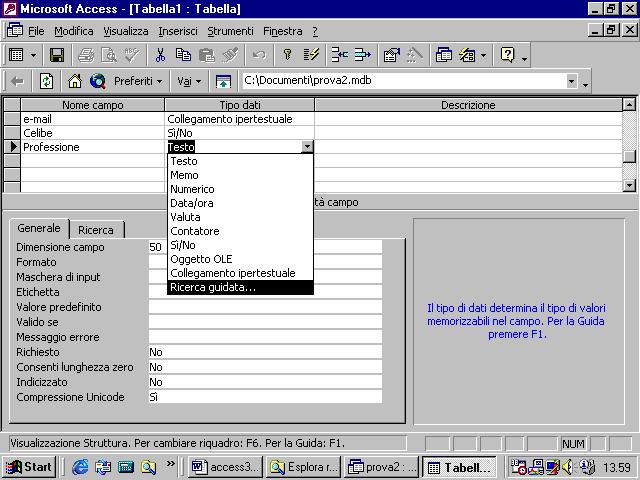
Task: Cut with the scissors icon
Action: [x=160, y=55]
